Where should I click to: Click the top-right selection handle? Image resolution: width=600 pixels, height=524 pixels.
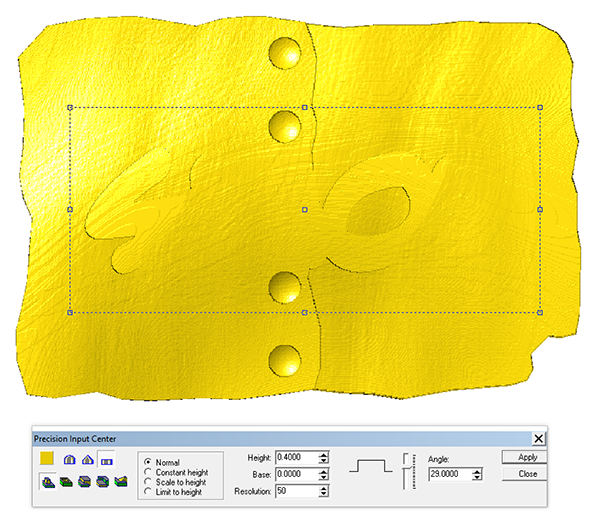[540, 108]
